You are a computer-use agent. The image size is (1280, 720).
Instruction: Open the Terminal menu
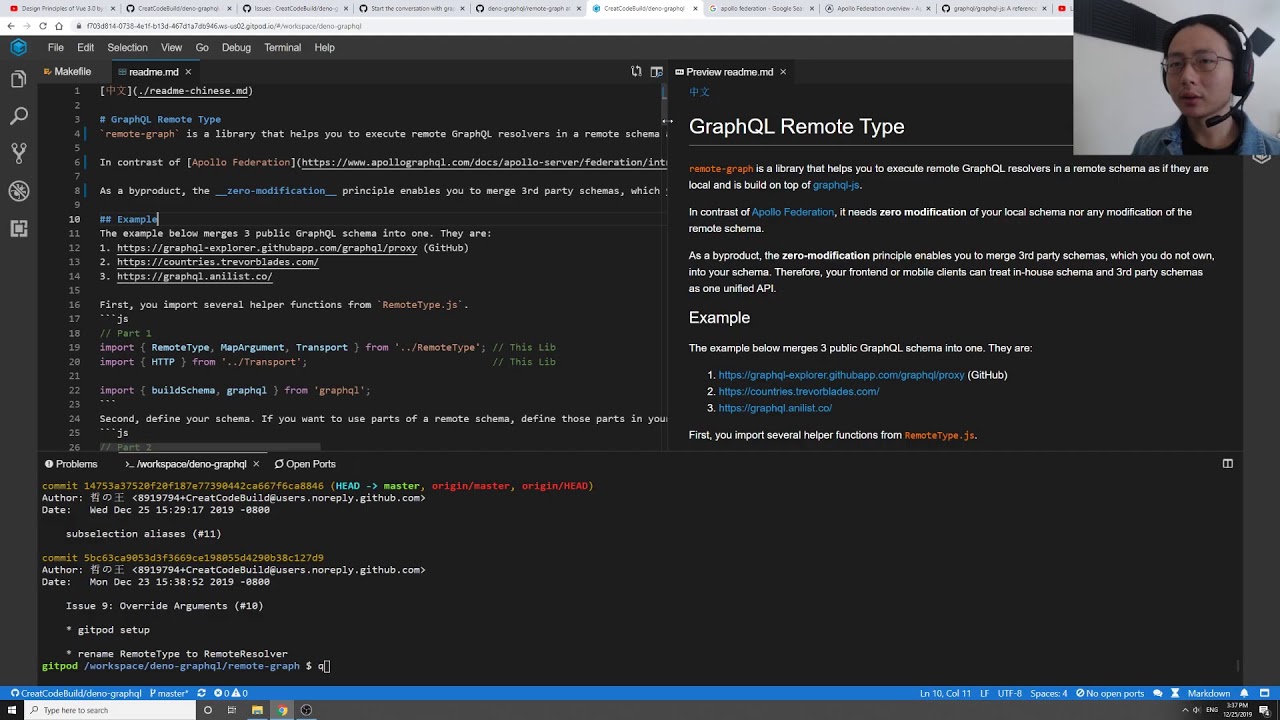pos(282,47)
